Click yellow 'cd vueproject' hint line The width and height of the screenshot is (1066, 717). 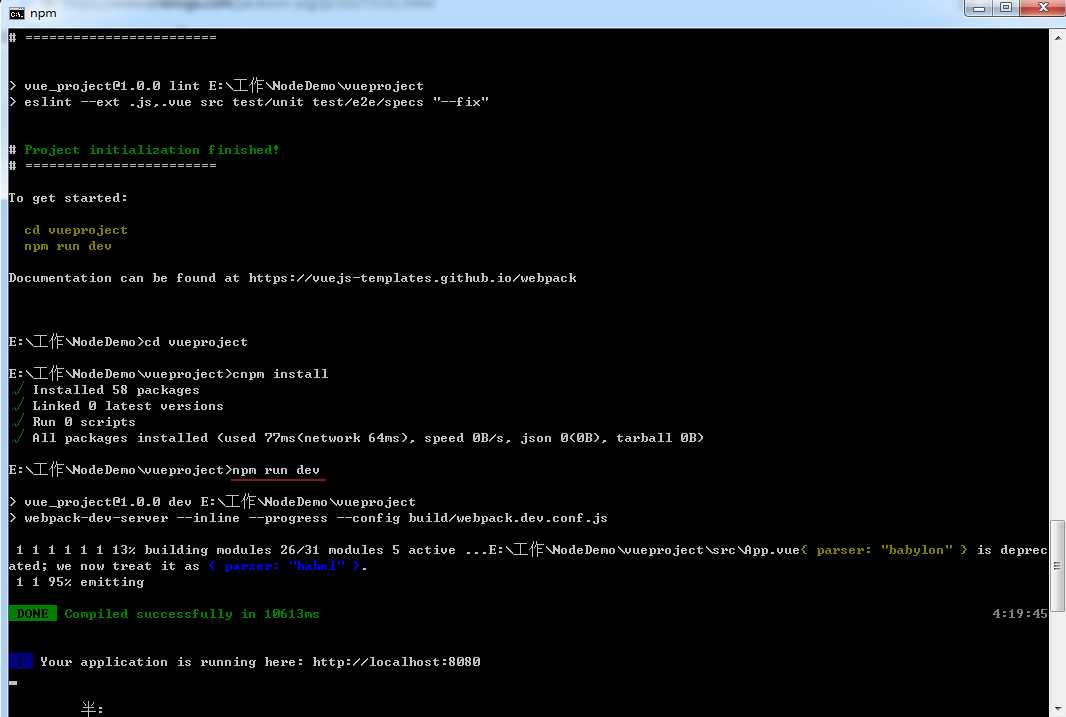tap(75, 230)
